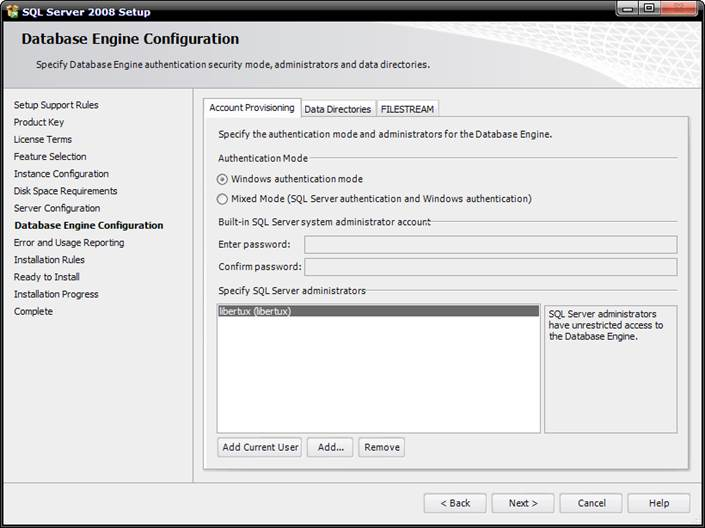Viewport: 705px width, 528px height.
Task: Click the SQL Server administrators description text
Action: coord(606,325)
